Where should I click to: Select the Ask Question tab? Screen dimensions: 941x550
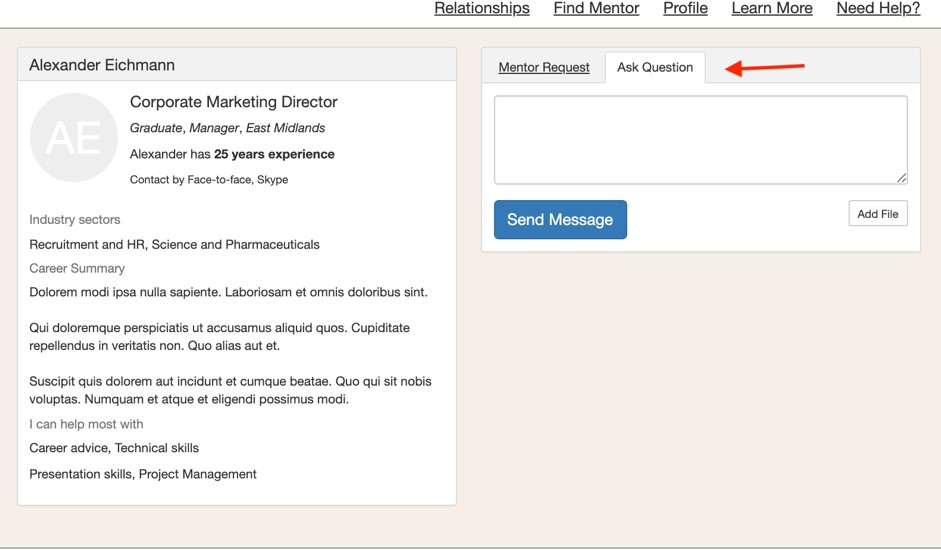pos(655,68)
